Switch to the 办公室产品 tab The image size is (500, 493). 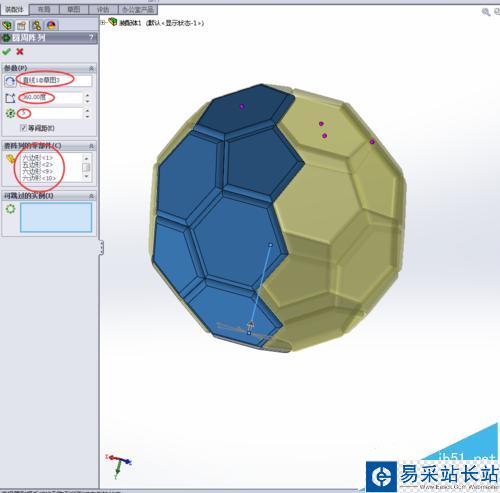click(x=138, y=9)
